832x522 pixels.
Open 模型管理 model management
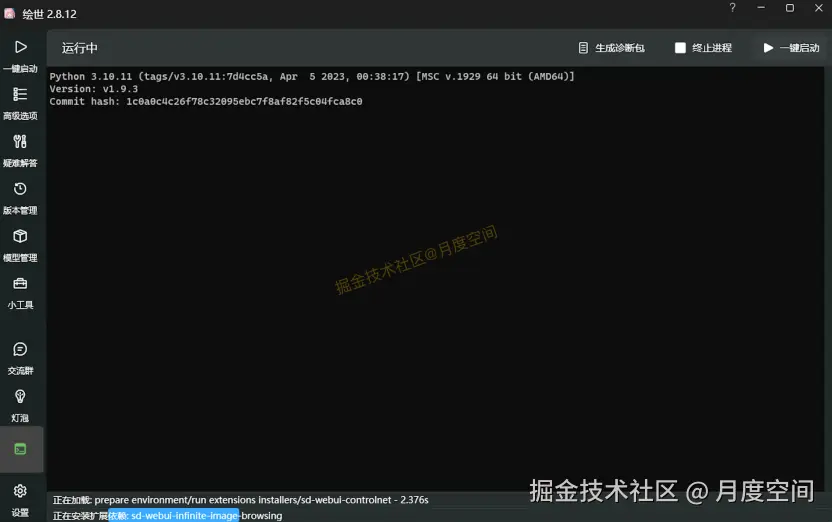coord(20,245)
